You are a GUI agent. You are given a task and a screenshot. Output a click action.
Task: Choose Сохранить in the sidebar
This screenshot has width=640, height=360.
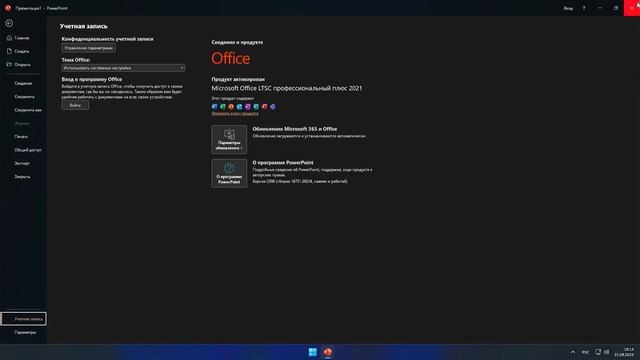[x=24, y=97]
